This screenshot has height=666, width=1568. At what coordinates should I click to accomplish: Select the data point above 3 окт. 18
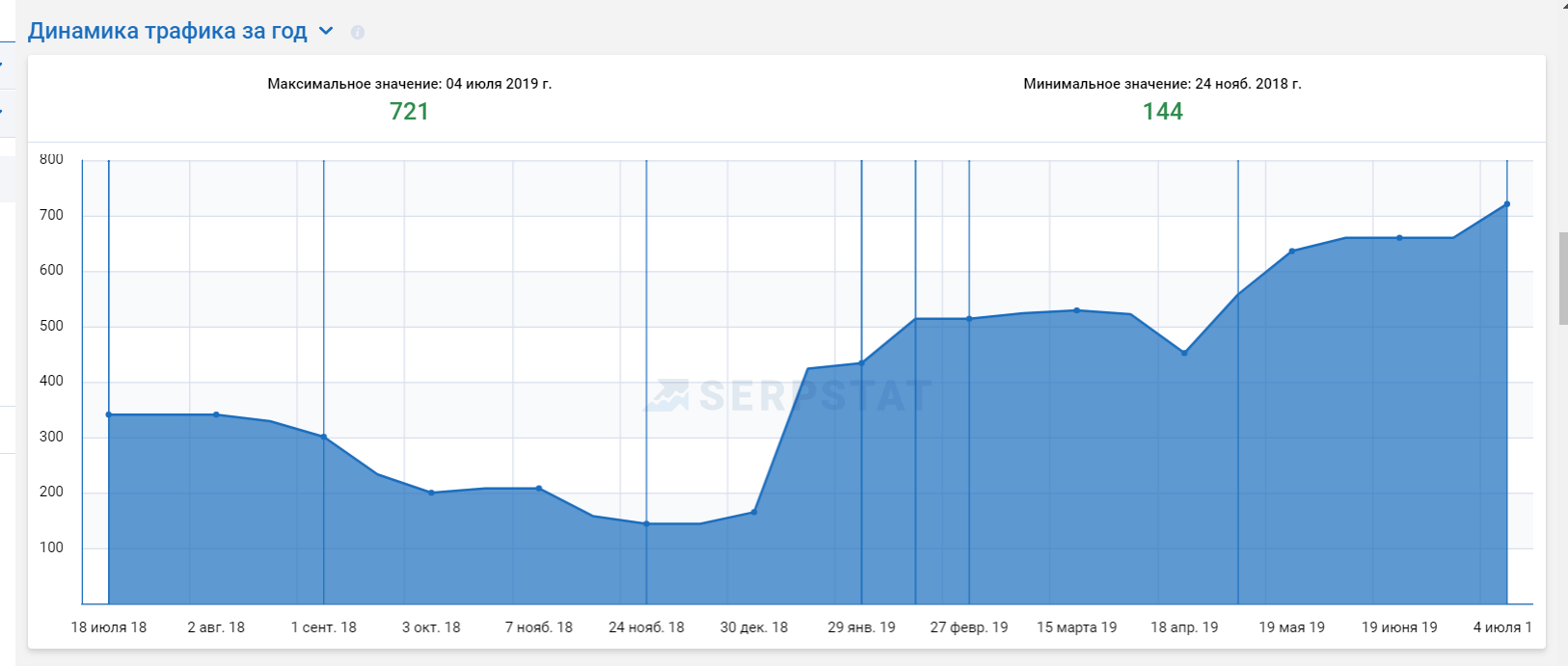pyautogui.click(x=431, y=493)
